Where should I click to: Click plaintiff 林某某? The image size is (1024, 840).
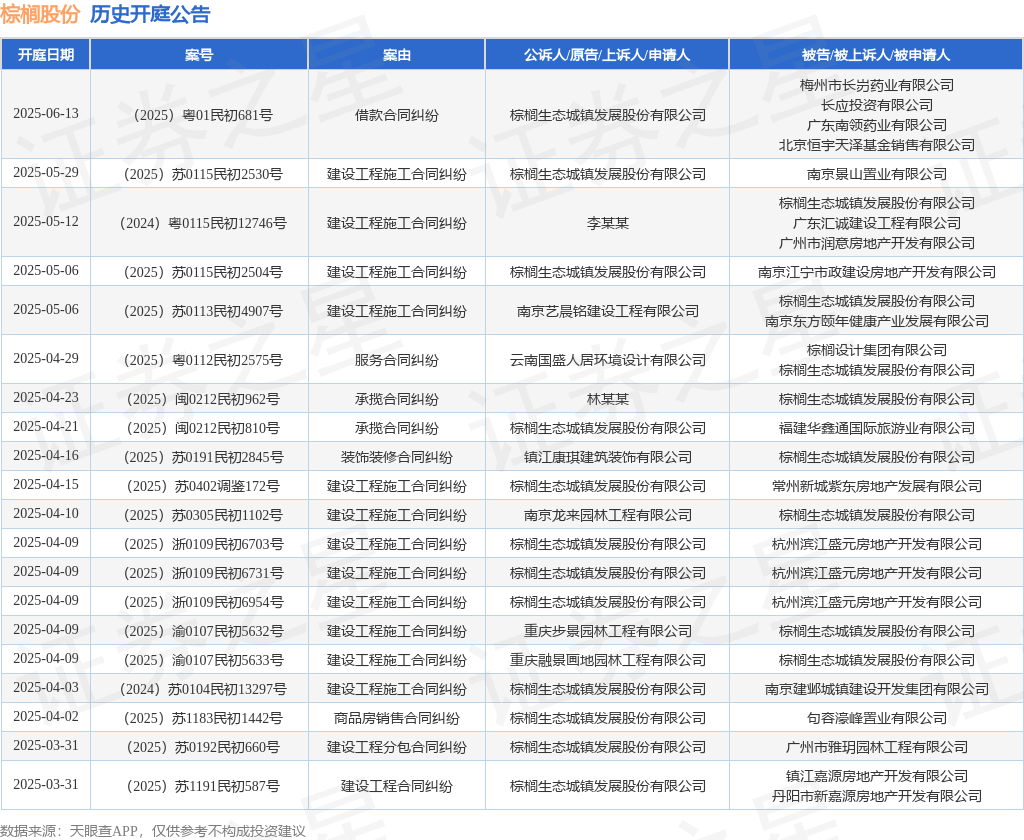pyautogui.click(x=607, y=399)
